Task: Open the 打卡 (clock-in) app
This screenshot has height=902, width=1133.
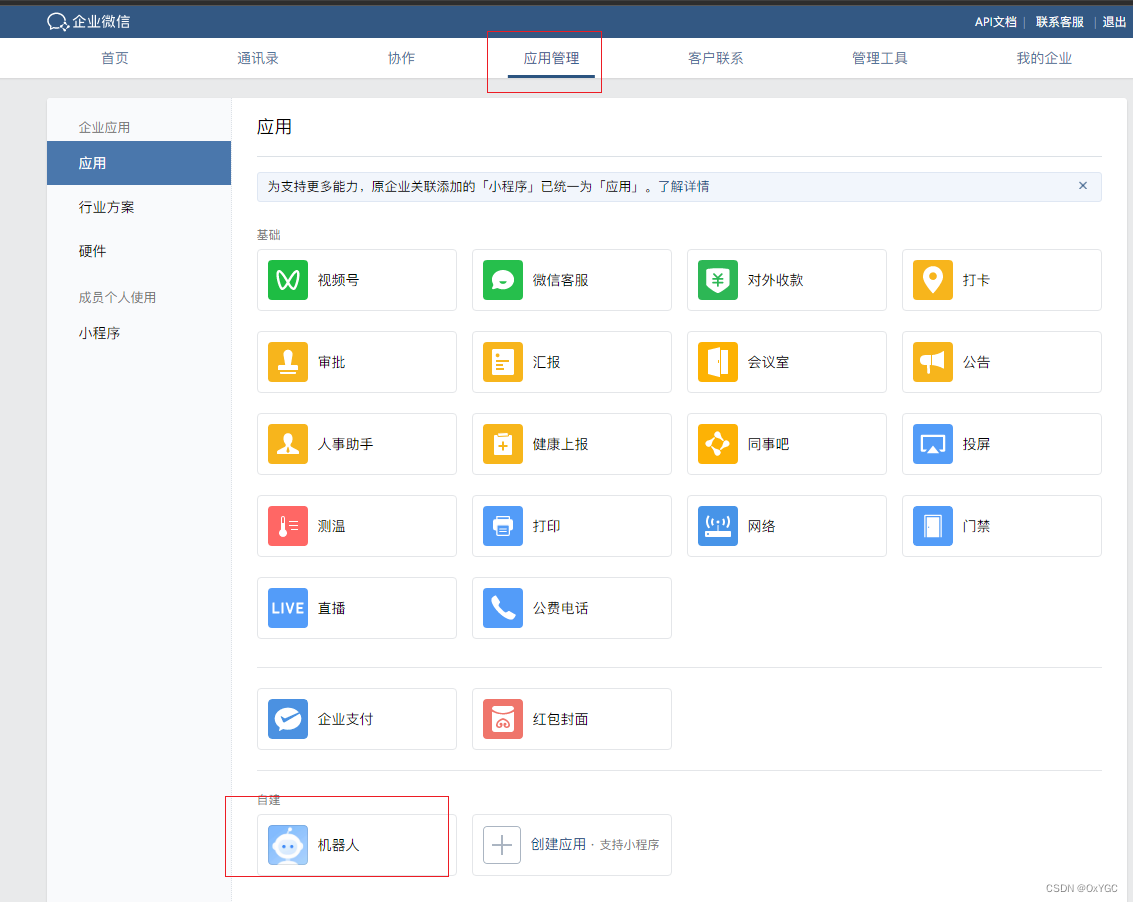Action: tap(1001, 280)
